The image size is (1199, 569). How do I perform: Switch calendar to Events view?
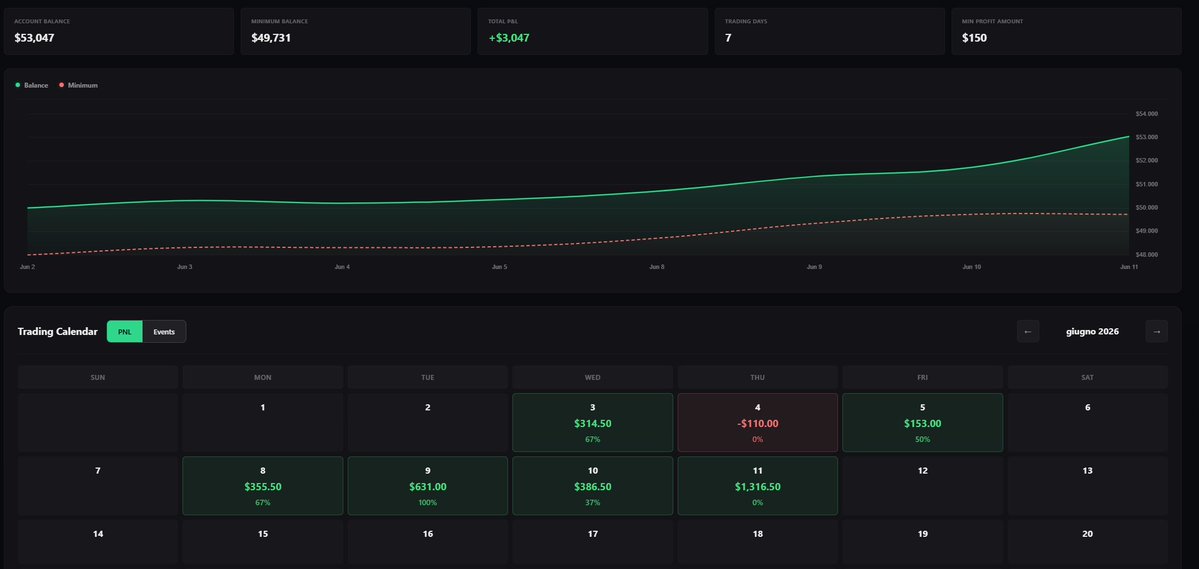(164, 331)
